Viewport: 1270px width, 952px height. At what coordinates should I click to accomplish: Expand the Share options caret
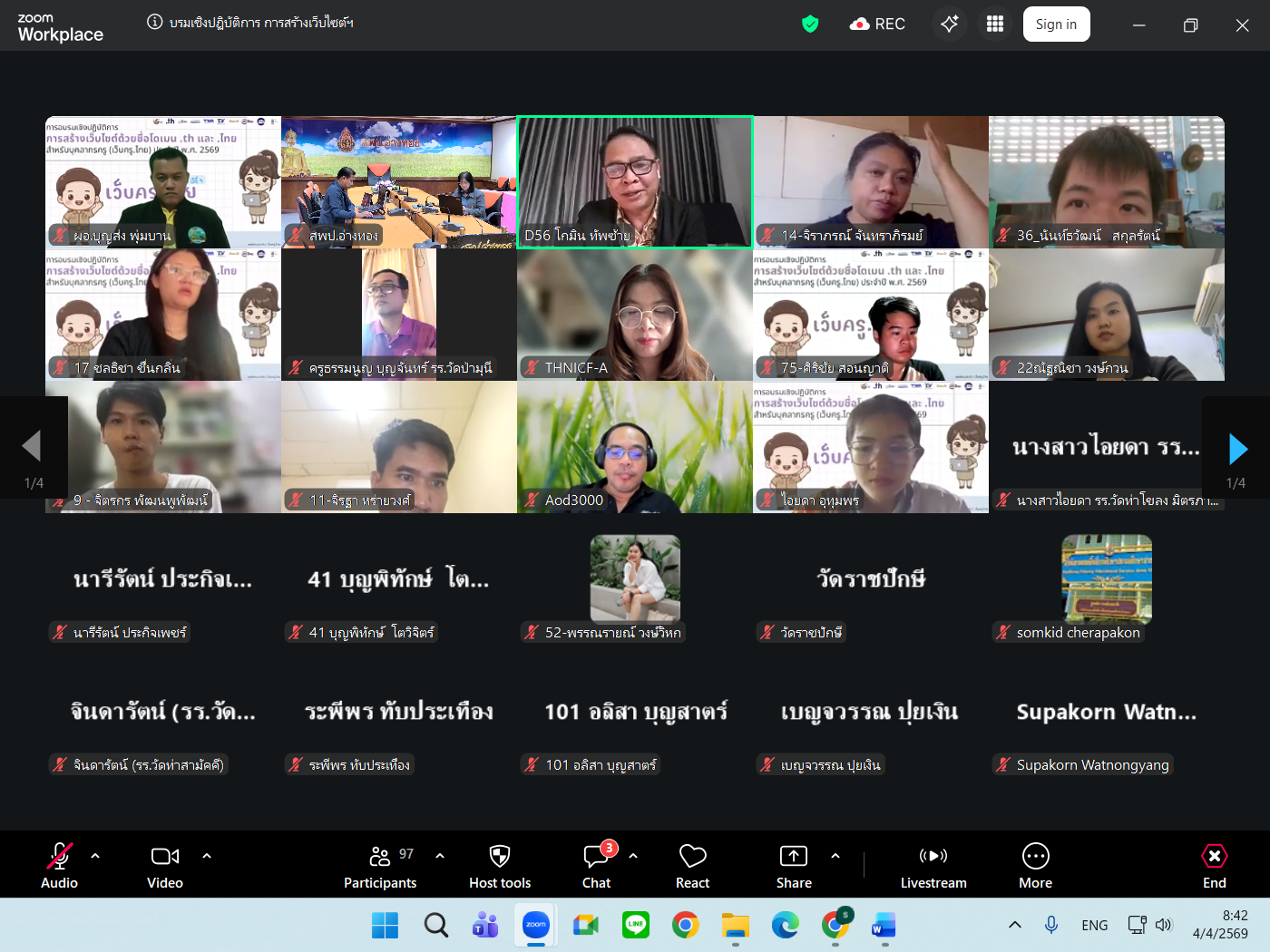[835, 855]
